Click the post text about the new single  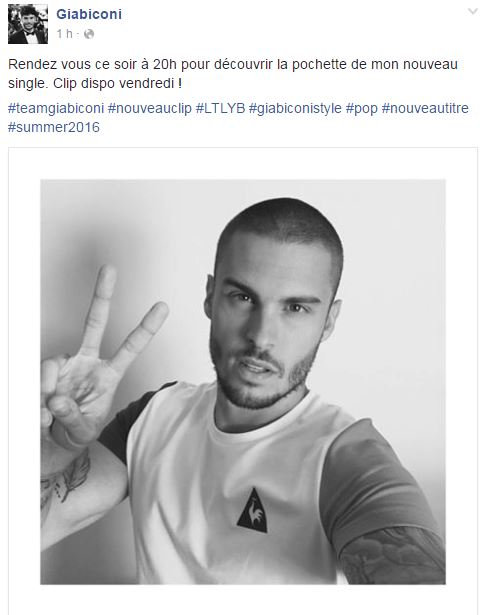[x=233, y=74]
